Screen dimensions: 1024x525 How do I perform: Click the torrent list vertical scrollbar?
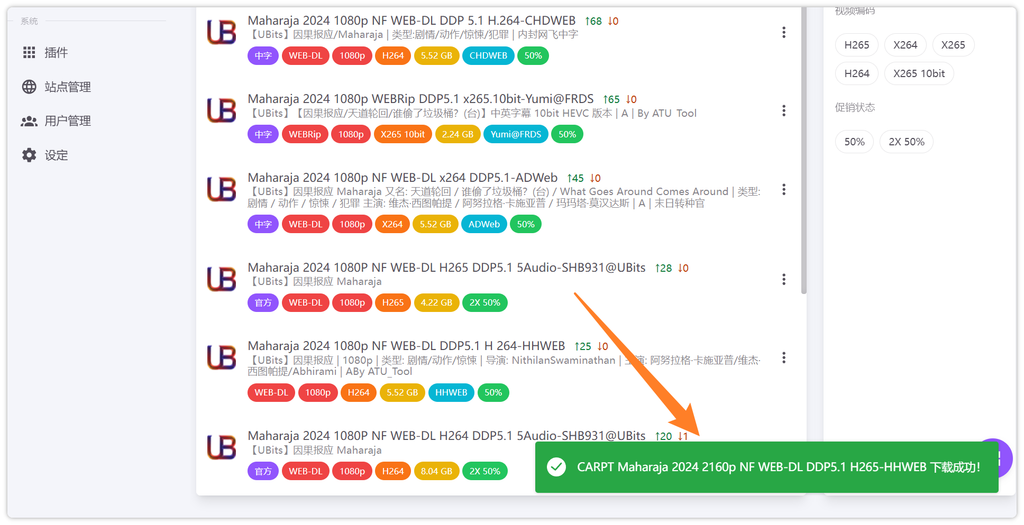pos(803,150)
